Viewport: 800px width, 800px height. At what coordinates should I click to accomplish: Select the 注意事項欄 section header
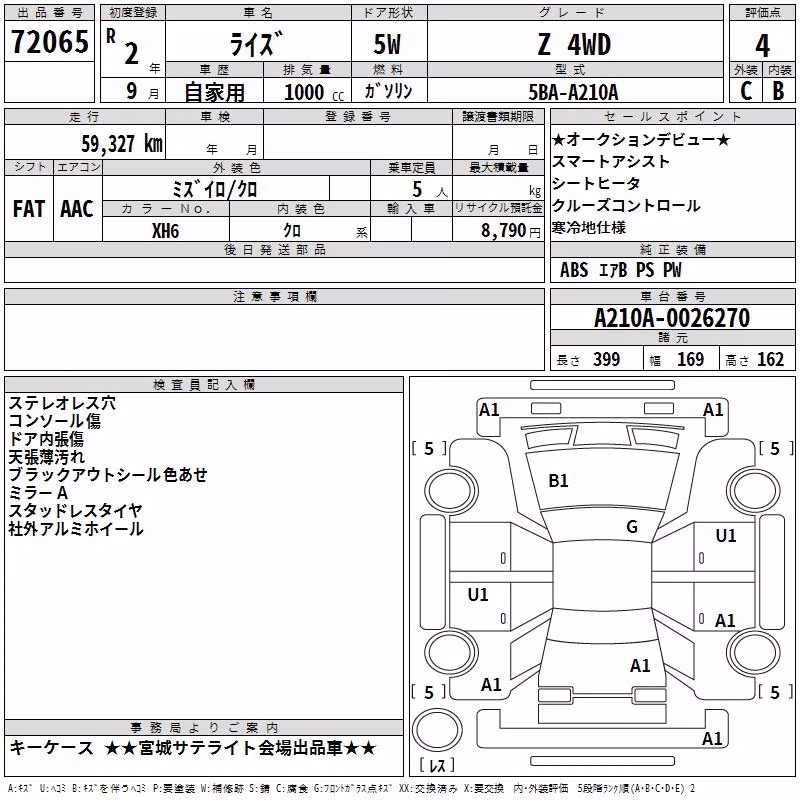coord(275,296)
